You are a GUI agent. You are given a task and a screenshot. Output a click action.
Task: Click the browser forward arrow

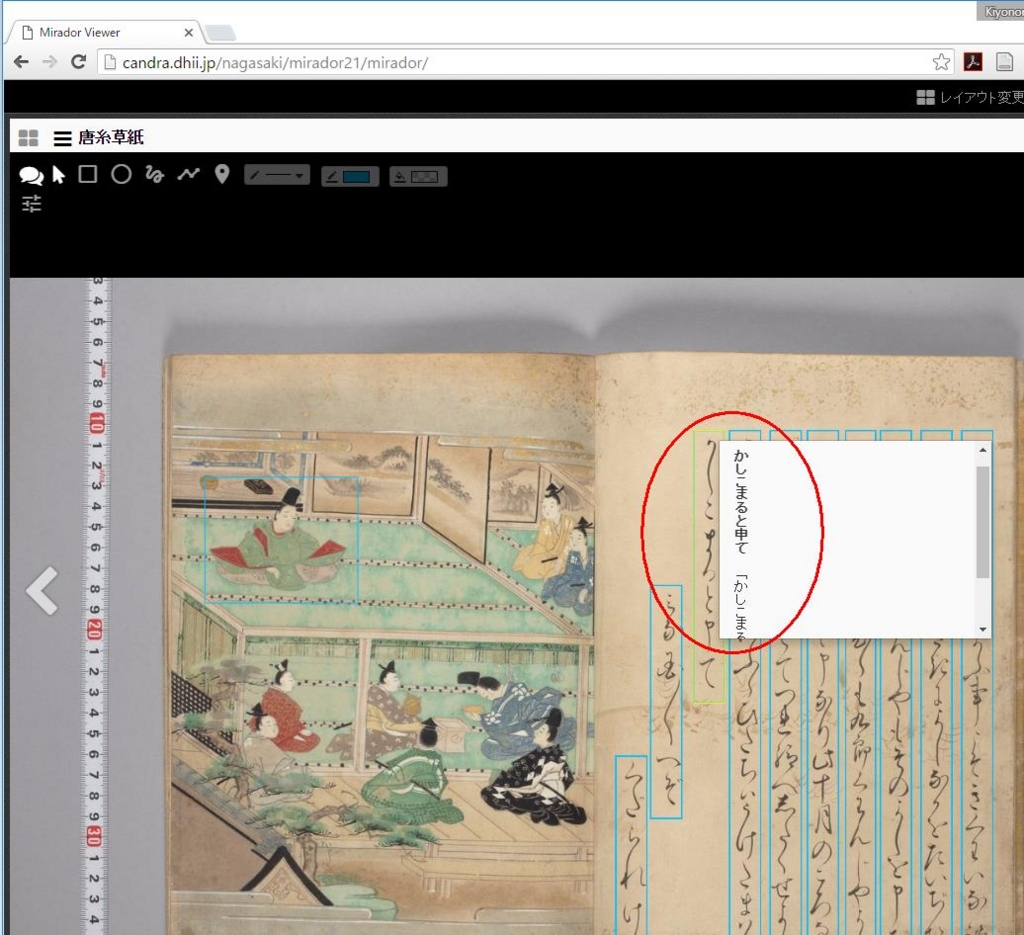point(50,62)
